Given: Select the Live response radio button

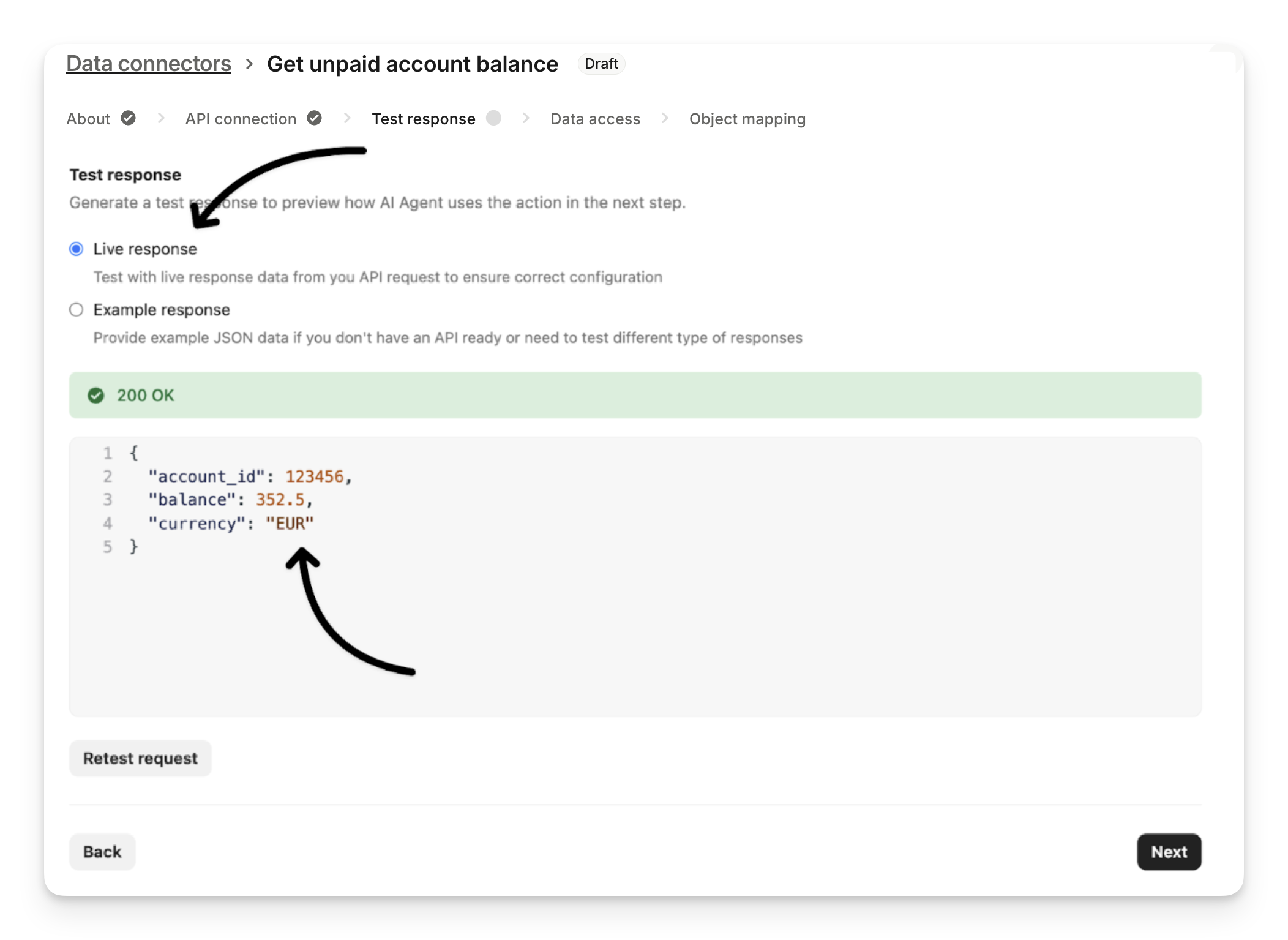Looking at the screenshot, I should pos(77,249).
